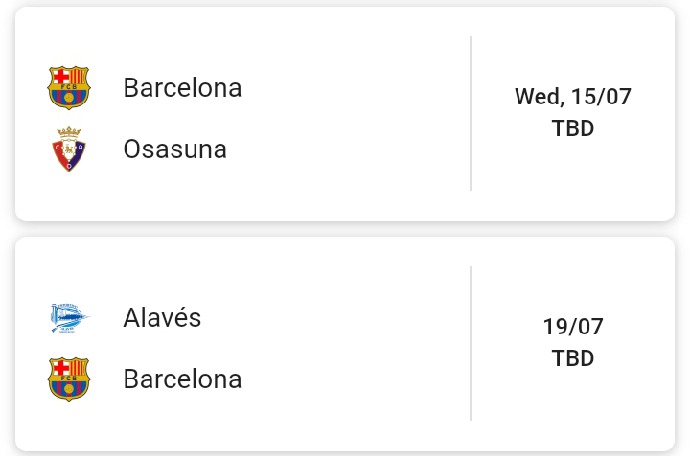
Task: Click Barcelona's crest in the Alavés fixture
Action: click(69, 380)
